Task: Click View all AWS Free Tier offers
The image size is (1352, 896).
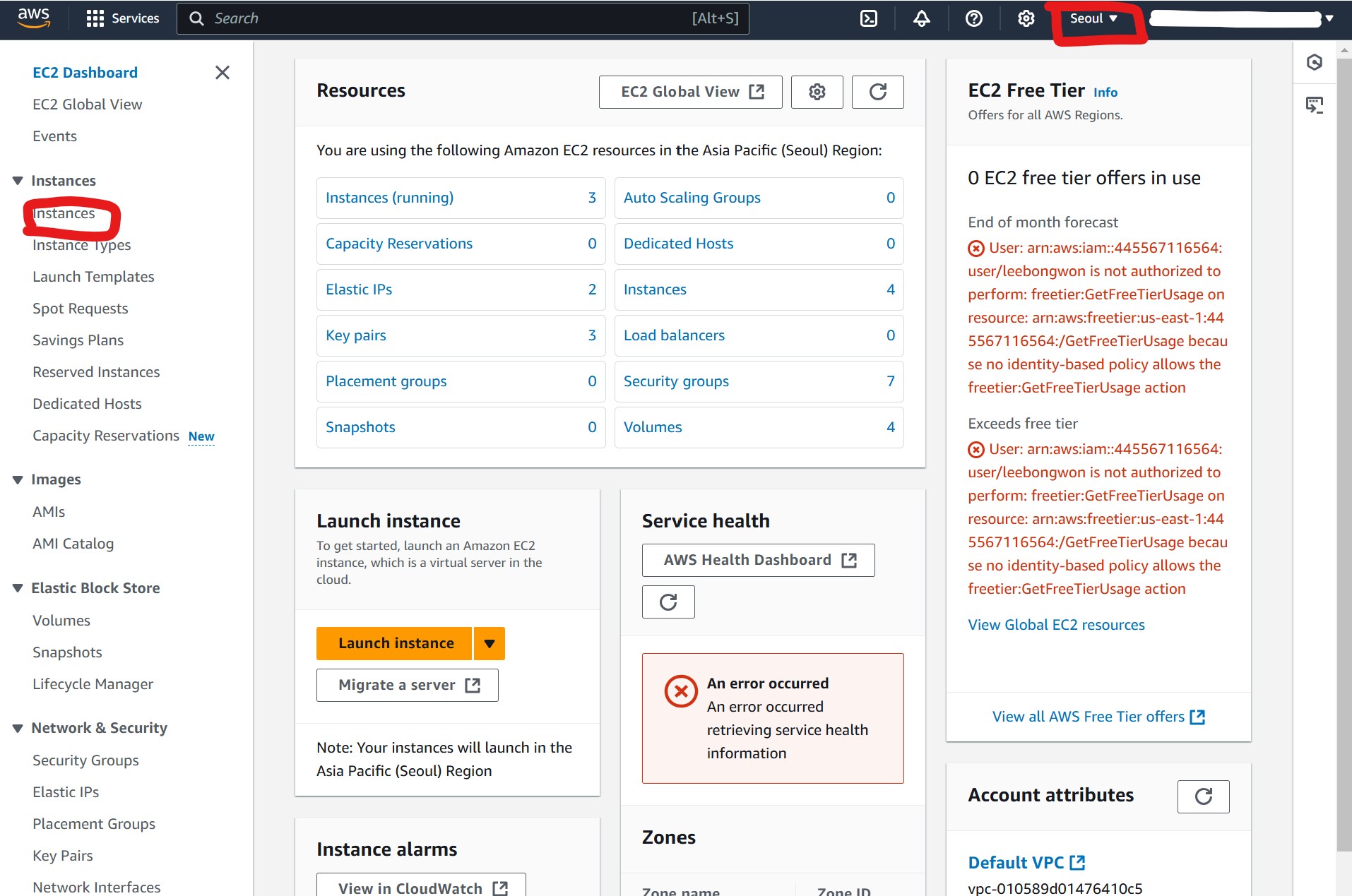Action: [x=1098, y=717]
